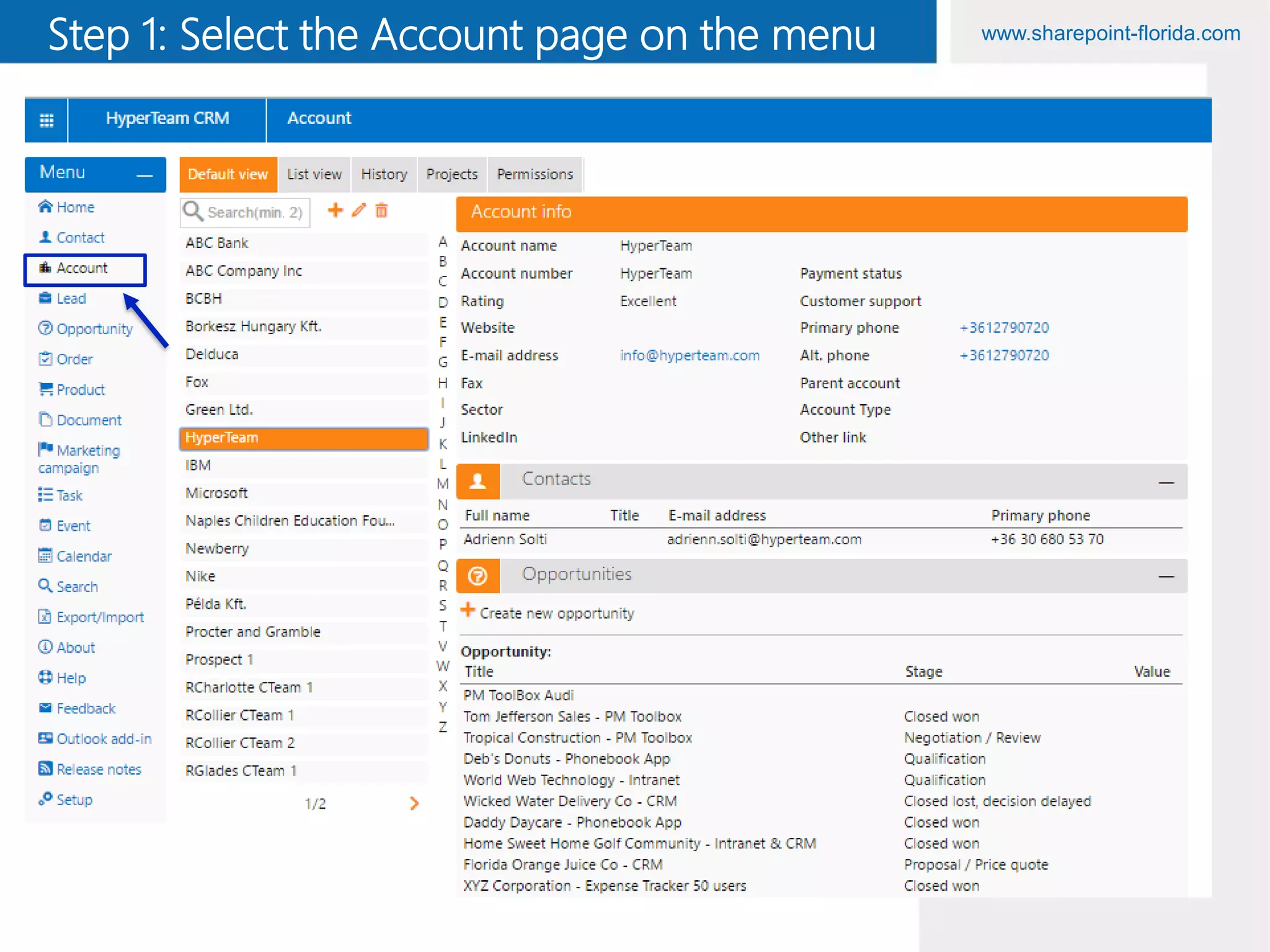Collapse the Opportunities section
The height and width of the screenshot is (952, 1270).
(x=1166, y=577)
